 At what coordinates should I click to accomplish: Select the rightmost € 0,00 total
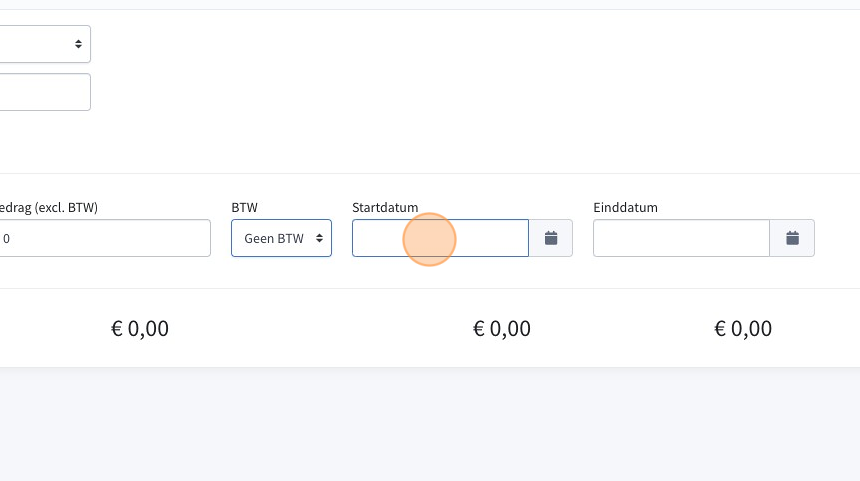pyautogui.click(x=743, y=329)
